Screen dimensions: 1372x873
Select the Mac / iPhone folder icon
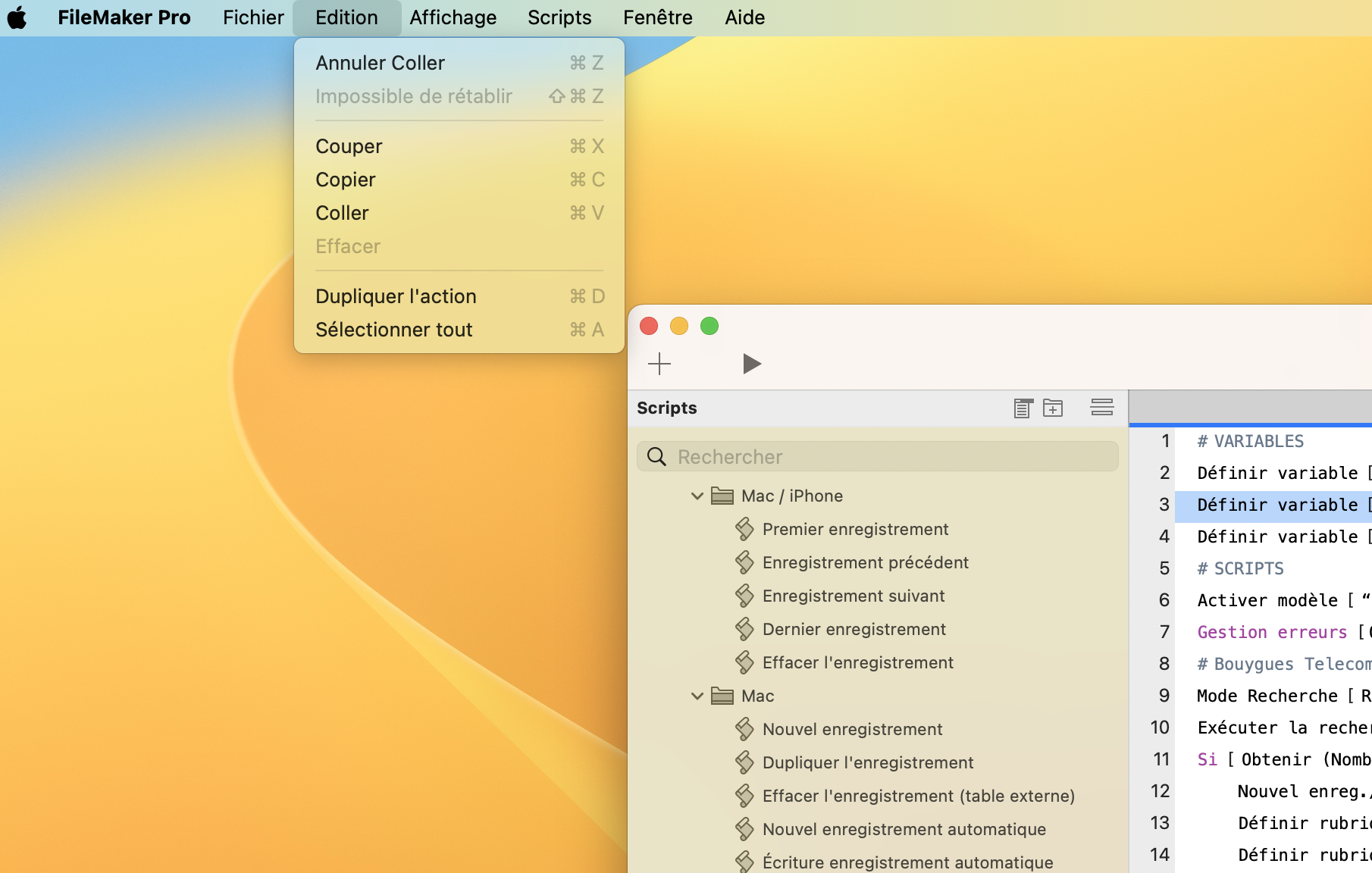coord(722,496)
